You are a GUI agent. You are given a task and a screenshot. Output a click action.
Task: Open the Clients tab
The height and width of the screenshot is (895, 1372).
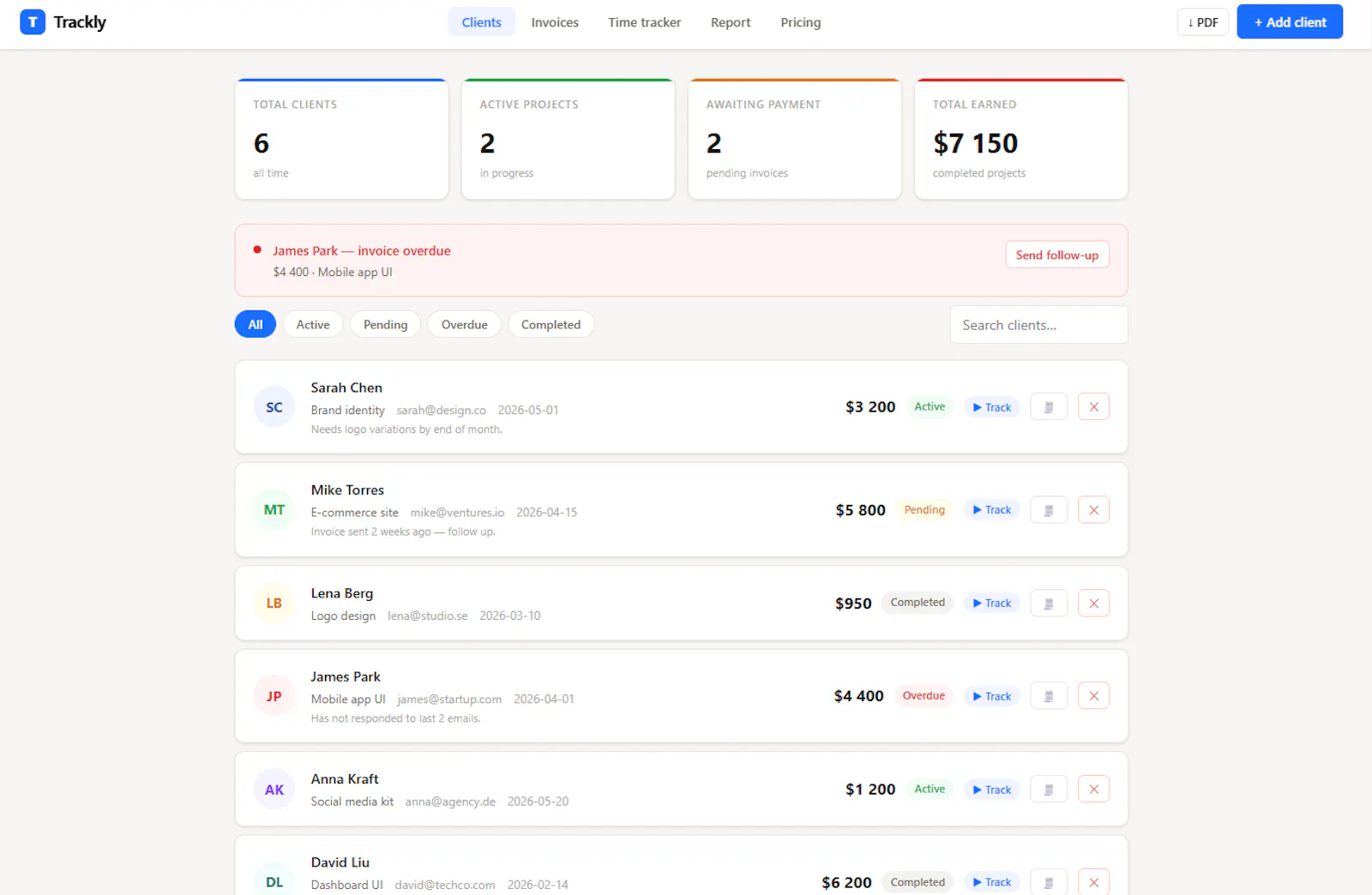pos(481,22)
